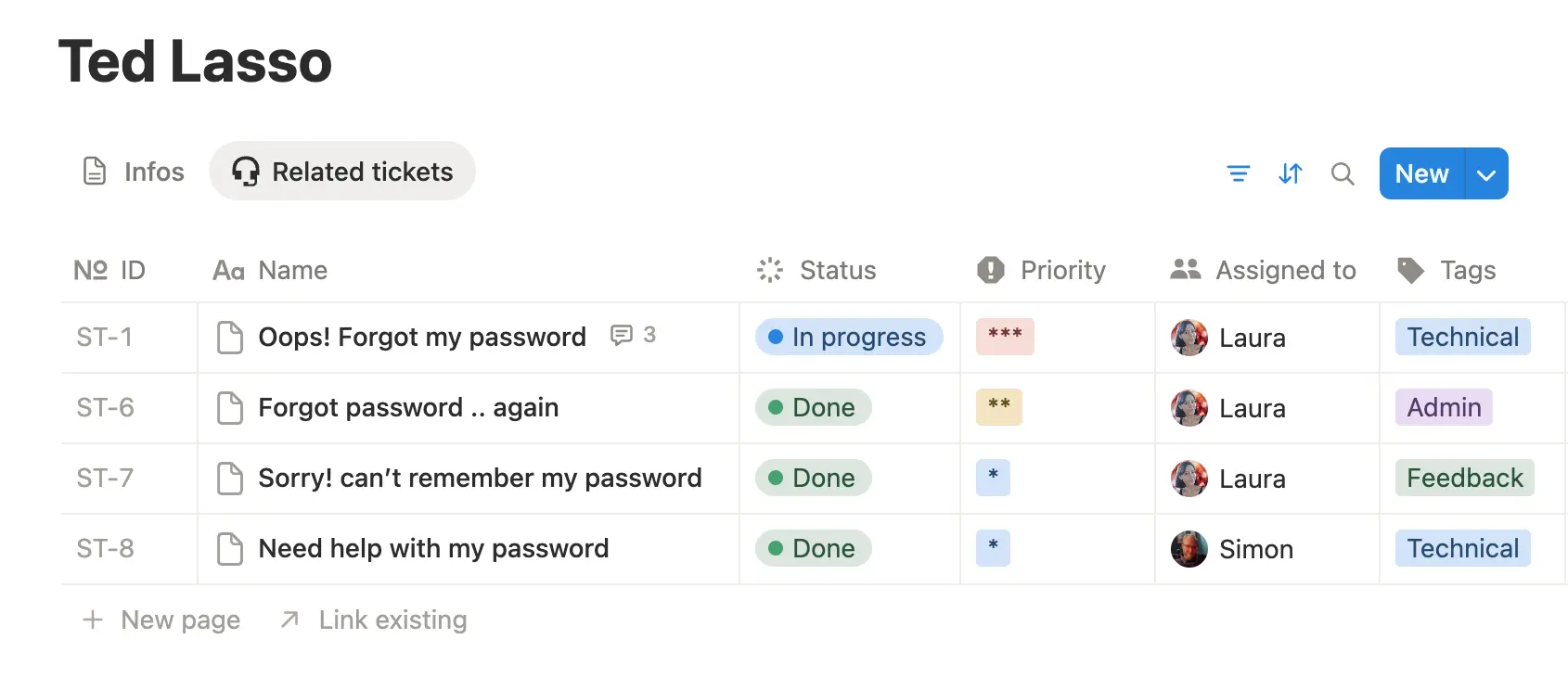1568x690 pixels.
Task: Select the Related tickets tab
Action: click(342, 172)
